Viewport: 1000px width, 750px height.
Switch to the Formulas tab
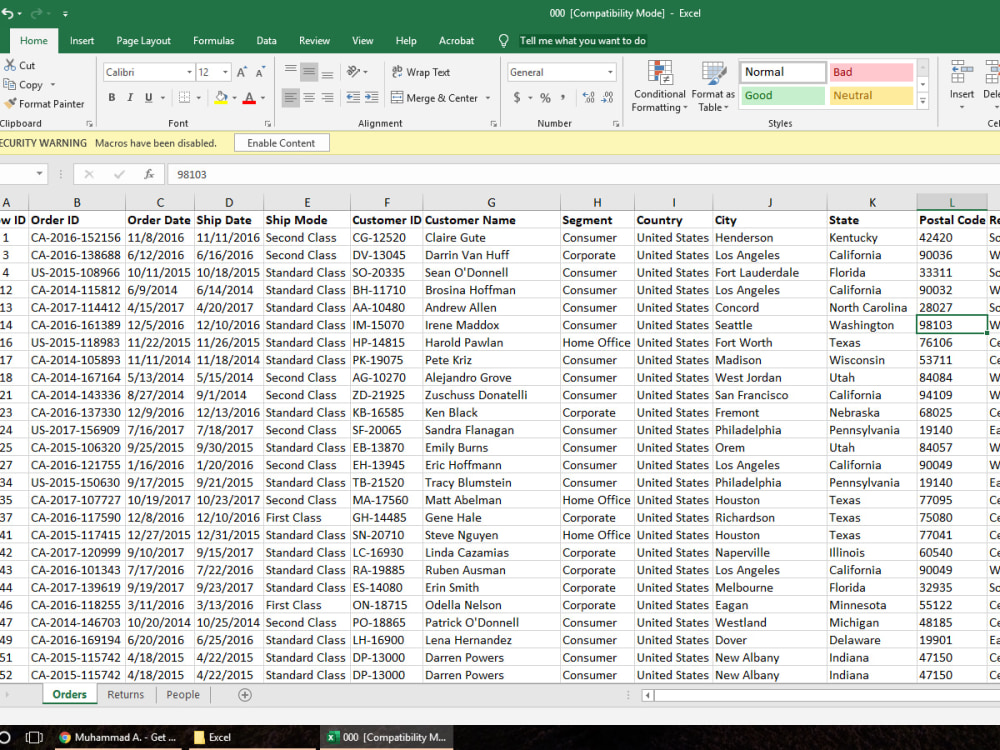click(214, 41)
